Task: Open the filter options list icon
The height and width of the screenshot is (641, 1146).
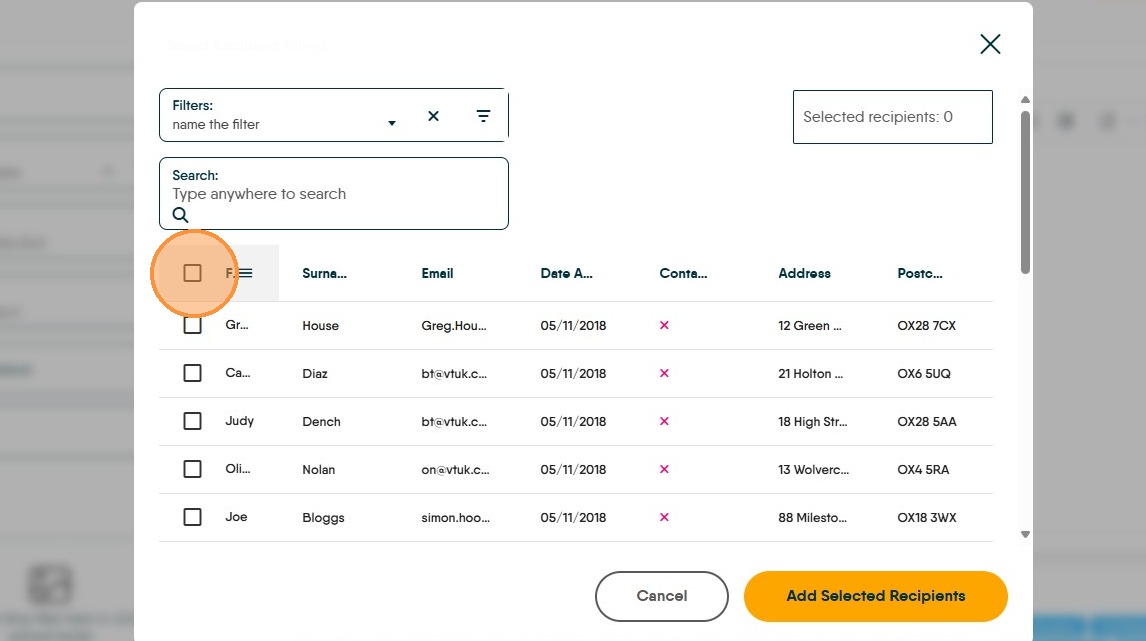Action: pos(483,116)
